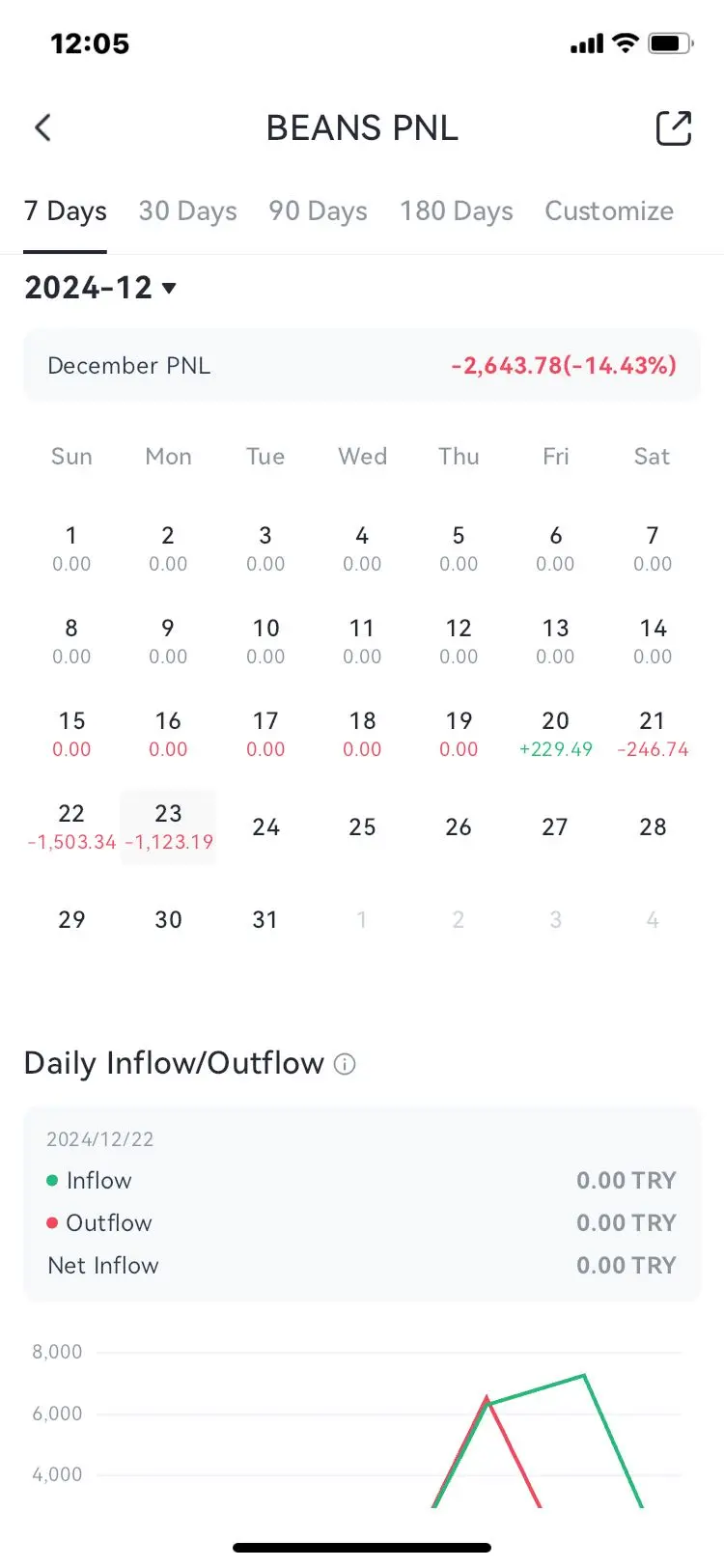
Task: Select the 7 Days tab
Action: pos(65,210)
